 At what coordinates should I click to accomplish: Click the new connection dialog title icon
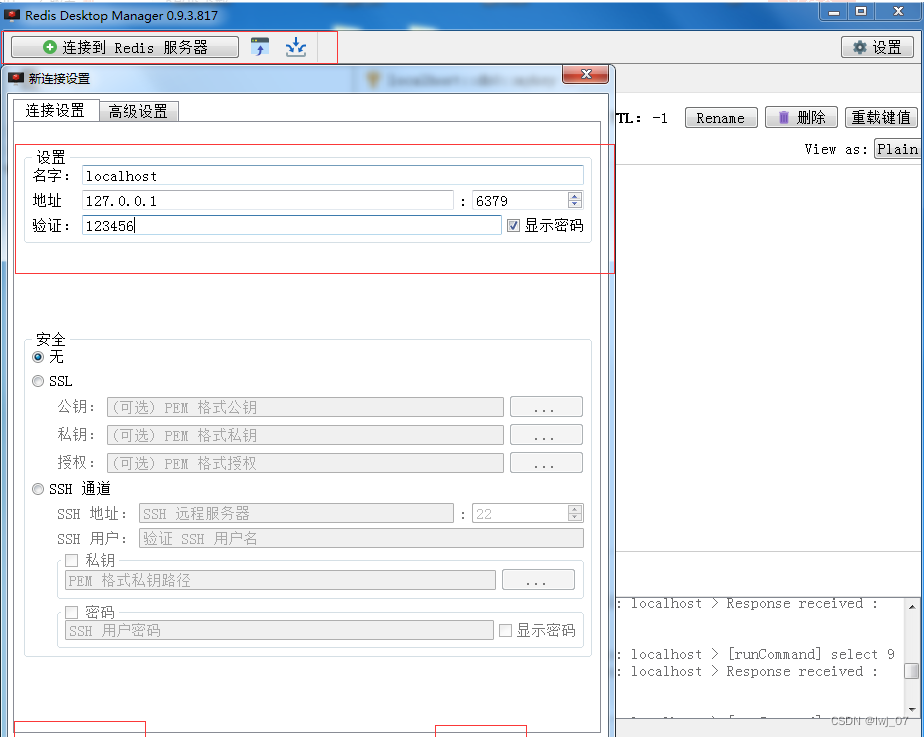(x=16, y=78)
